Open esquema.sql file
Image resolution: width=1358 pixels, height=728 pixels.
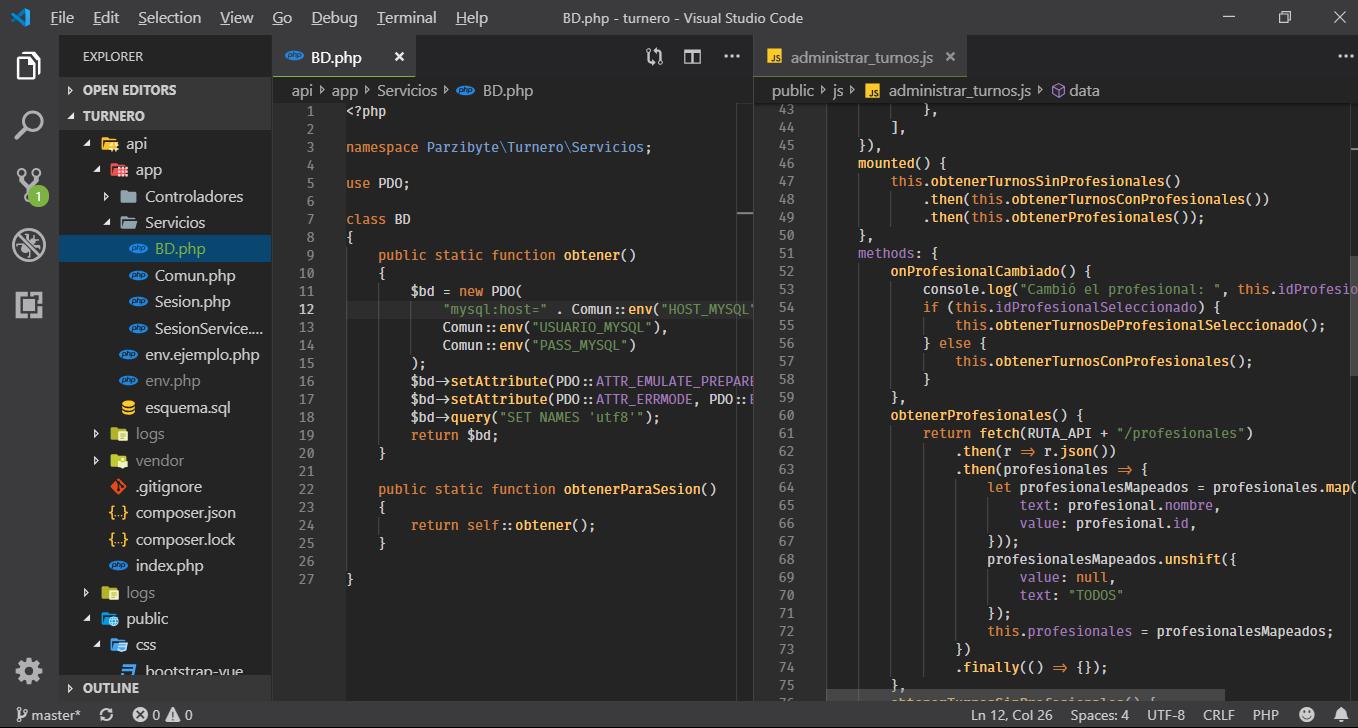click(165, 407)
